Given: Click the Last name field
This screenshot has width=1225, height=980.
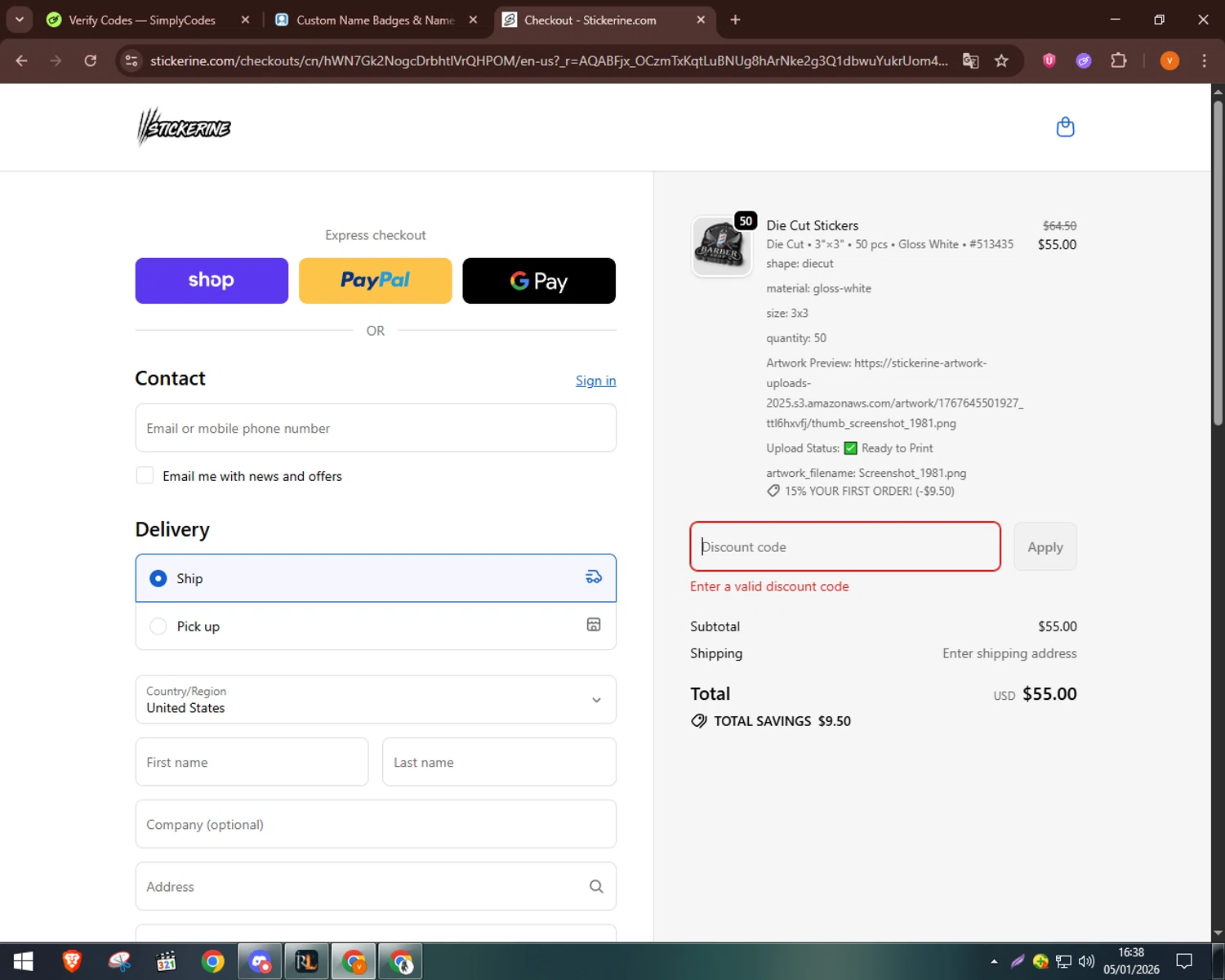Looking at the screenshot, I should (x=499, y=762).
